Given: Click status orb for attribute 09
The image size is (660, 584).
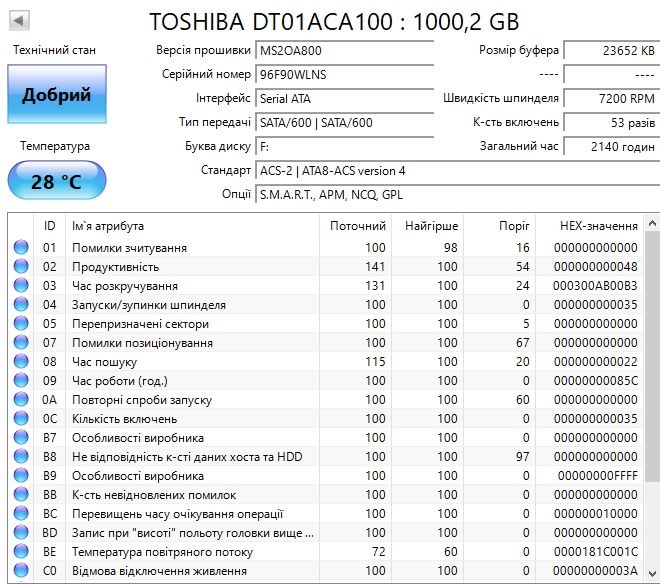Looking at the screenshot, I should [21, 380].
